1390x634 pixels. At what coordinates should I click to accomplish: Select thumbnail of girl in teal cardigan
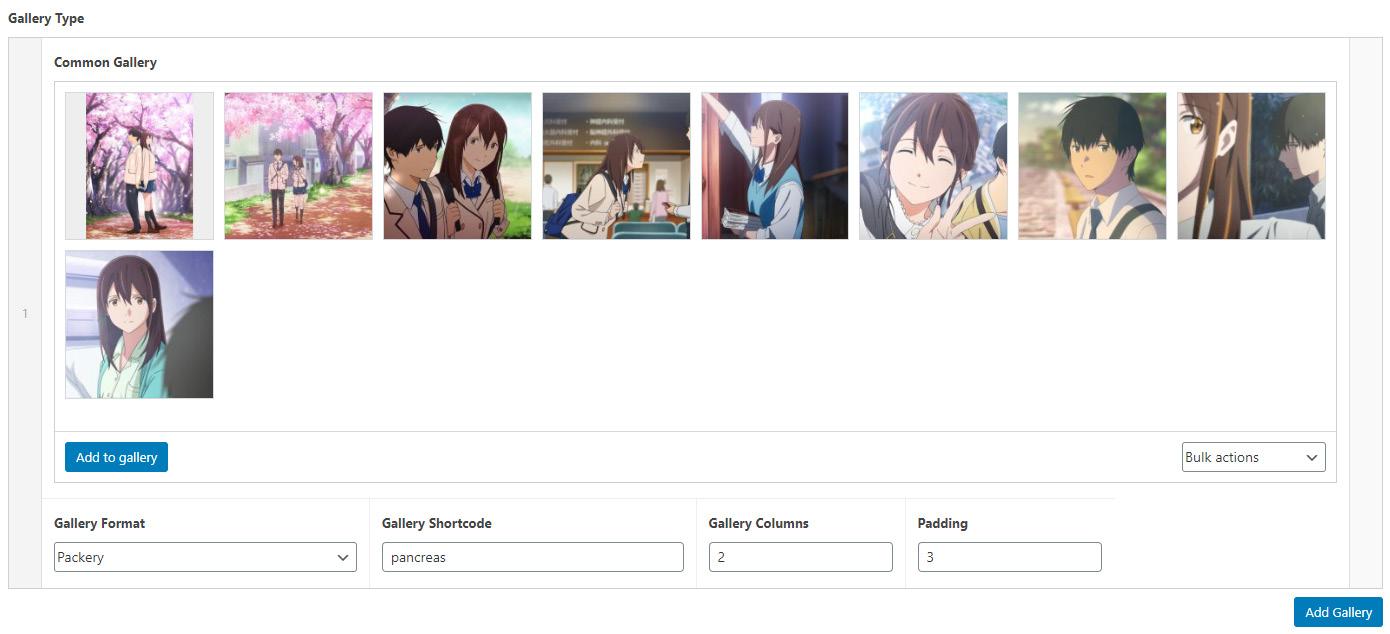(139, 324)
